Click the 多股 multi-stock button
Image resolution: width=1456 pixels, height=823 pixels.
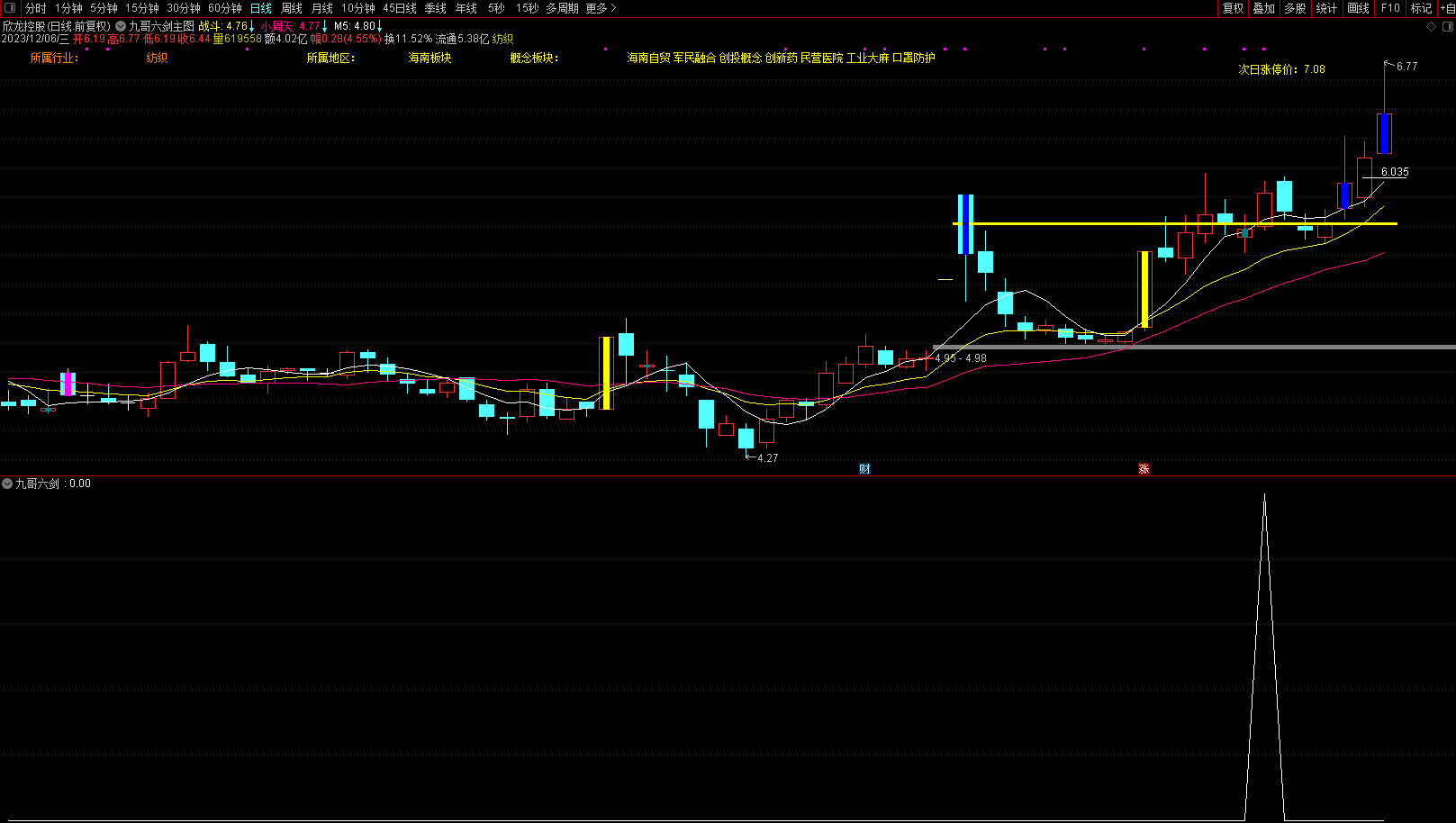click(1295, 8)
